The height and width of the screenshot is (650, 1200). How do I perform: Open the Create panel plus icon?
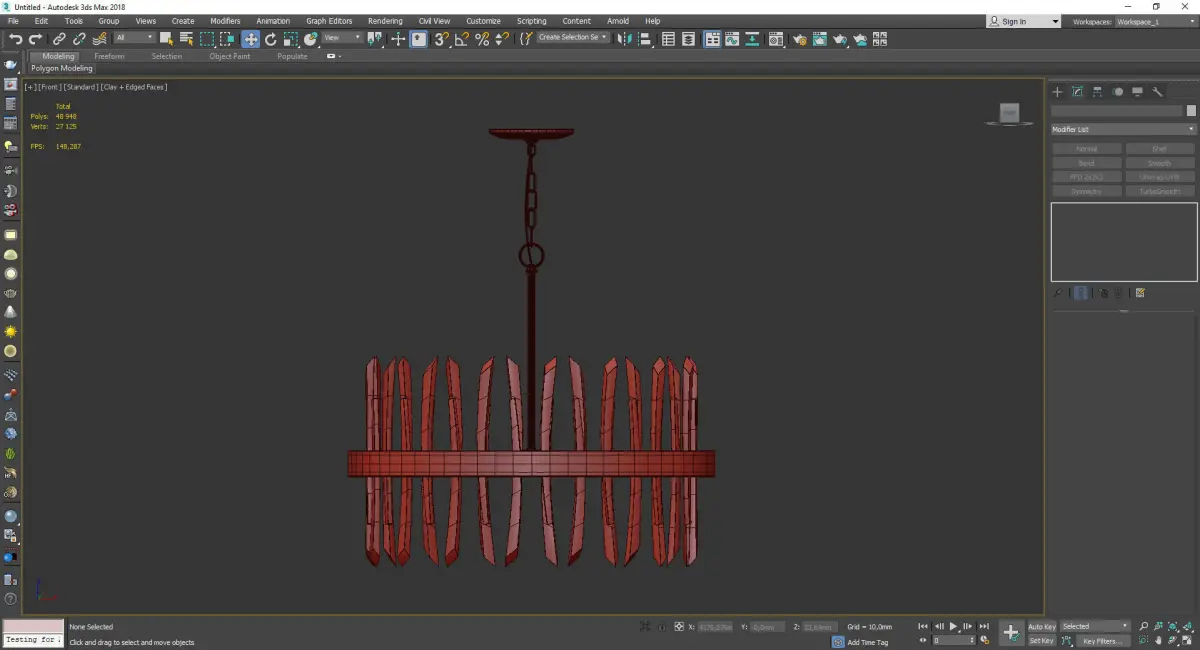click(1057, 92)
